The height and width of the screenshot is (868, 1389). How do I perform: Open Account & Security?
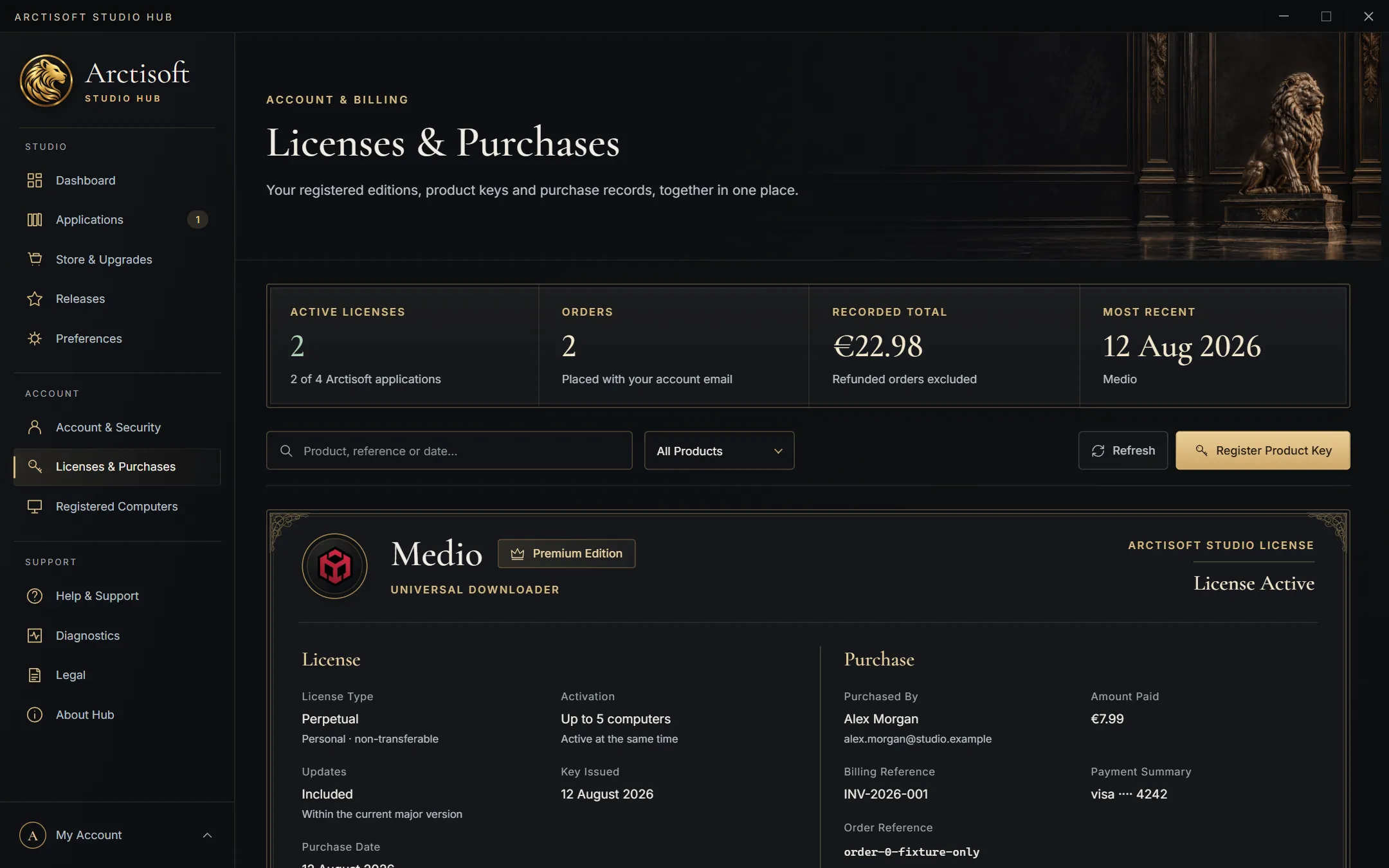point(117,428)
